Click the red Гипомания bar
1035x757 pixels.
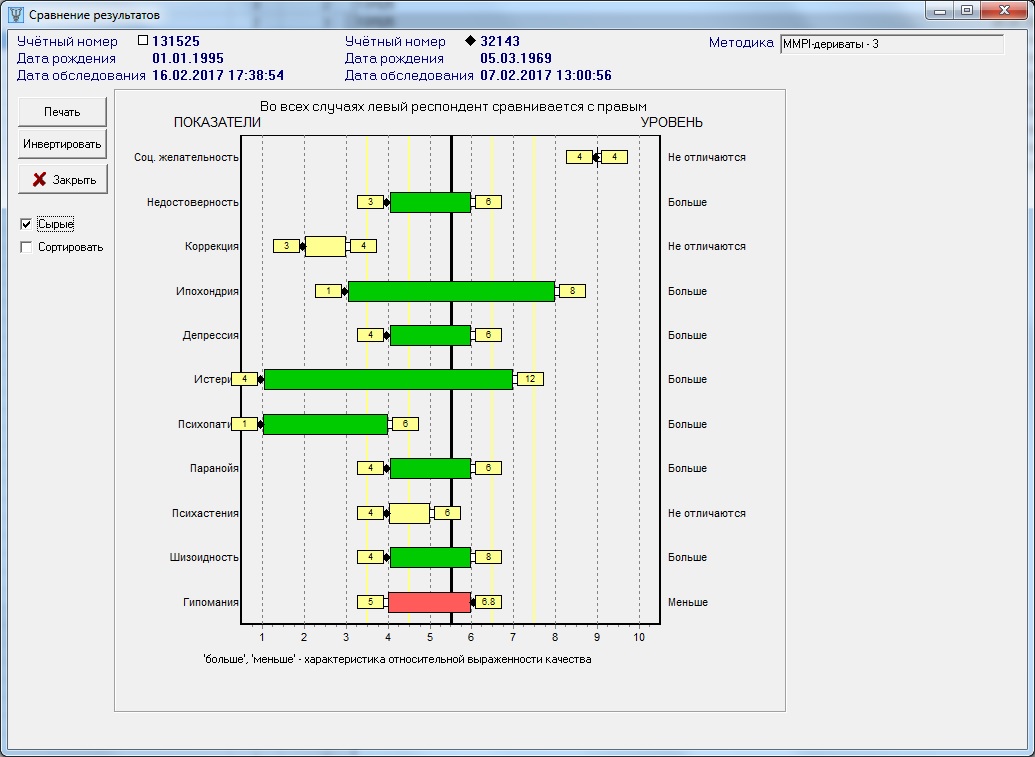point(429,602)
